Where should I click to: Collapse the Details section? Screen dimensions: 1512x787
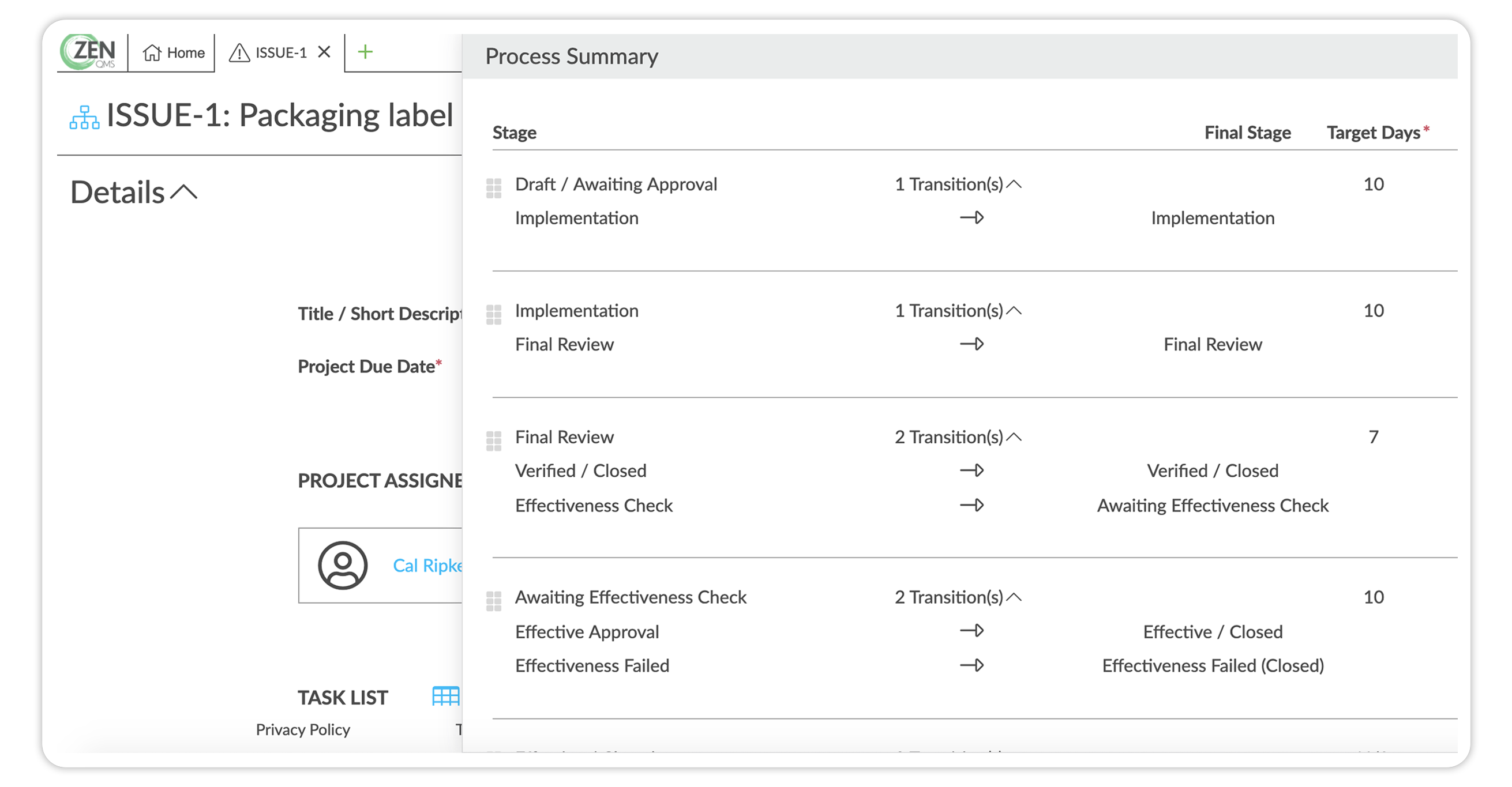[183, 193]
